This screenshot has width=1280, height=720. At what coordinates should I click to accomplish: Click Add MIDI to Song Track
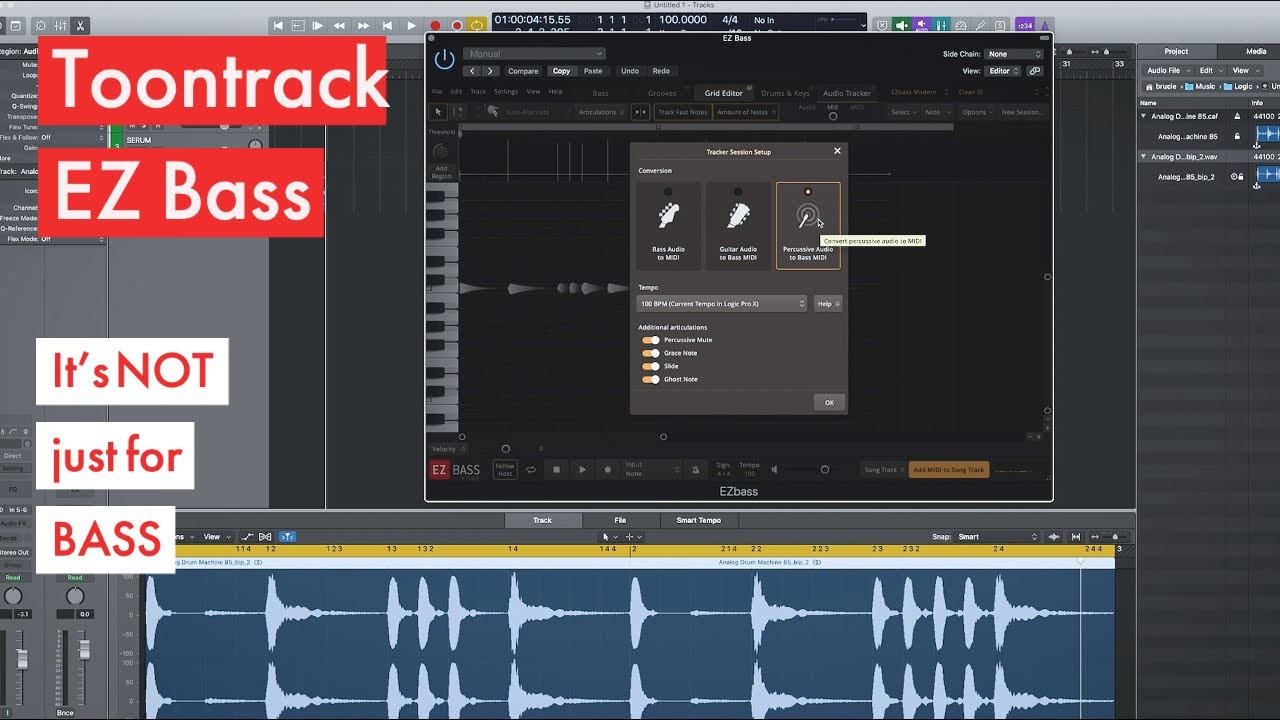coord(948,469)
